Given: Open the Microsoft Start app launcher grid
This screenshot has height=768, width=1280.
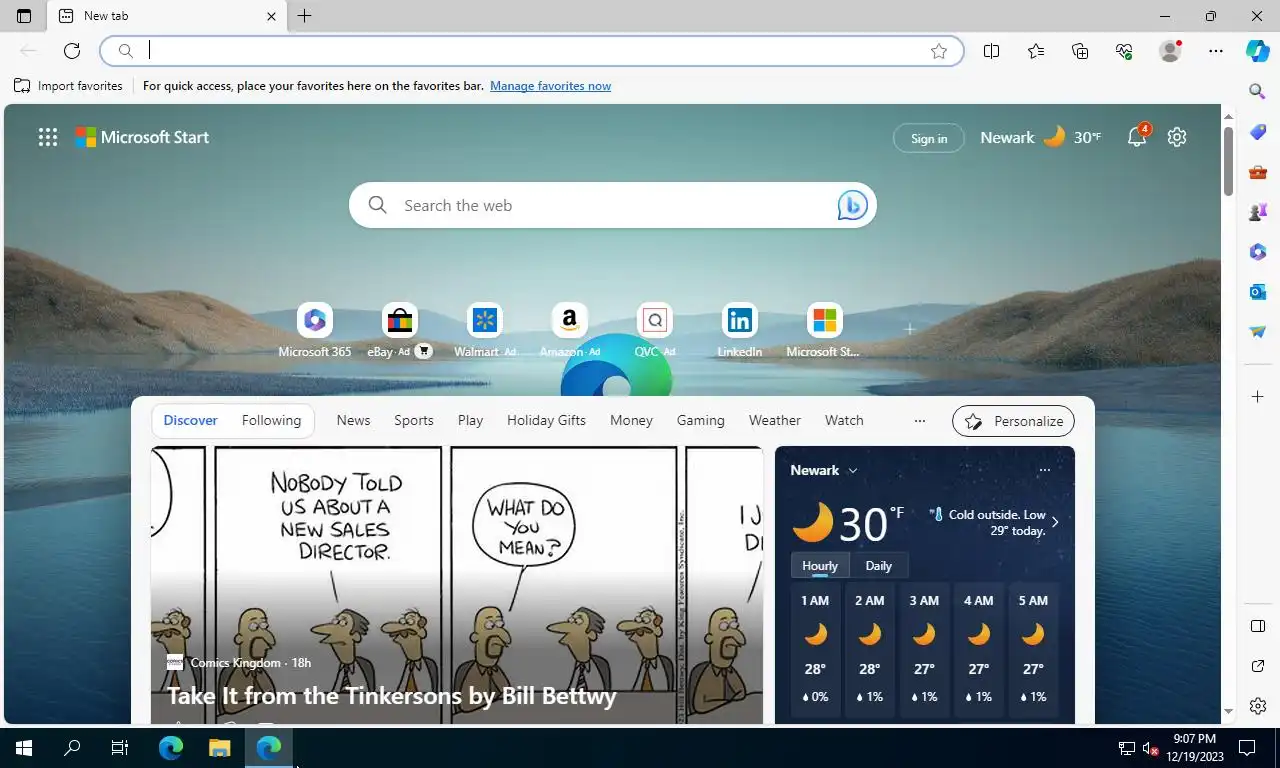Looking at the screenshot, I should pyautogui.click(x=48, y=138).
